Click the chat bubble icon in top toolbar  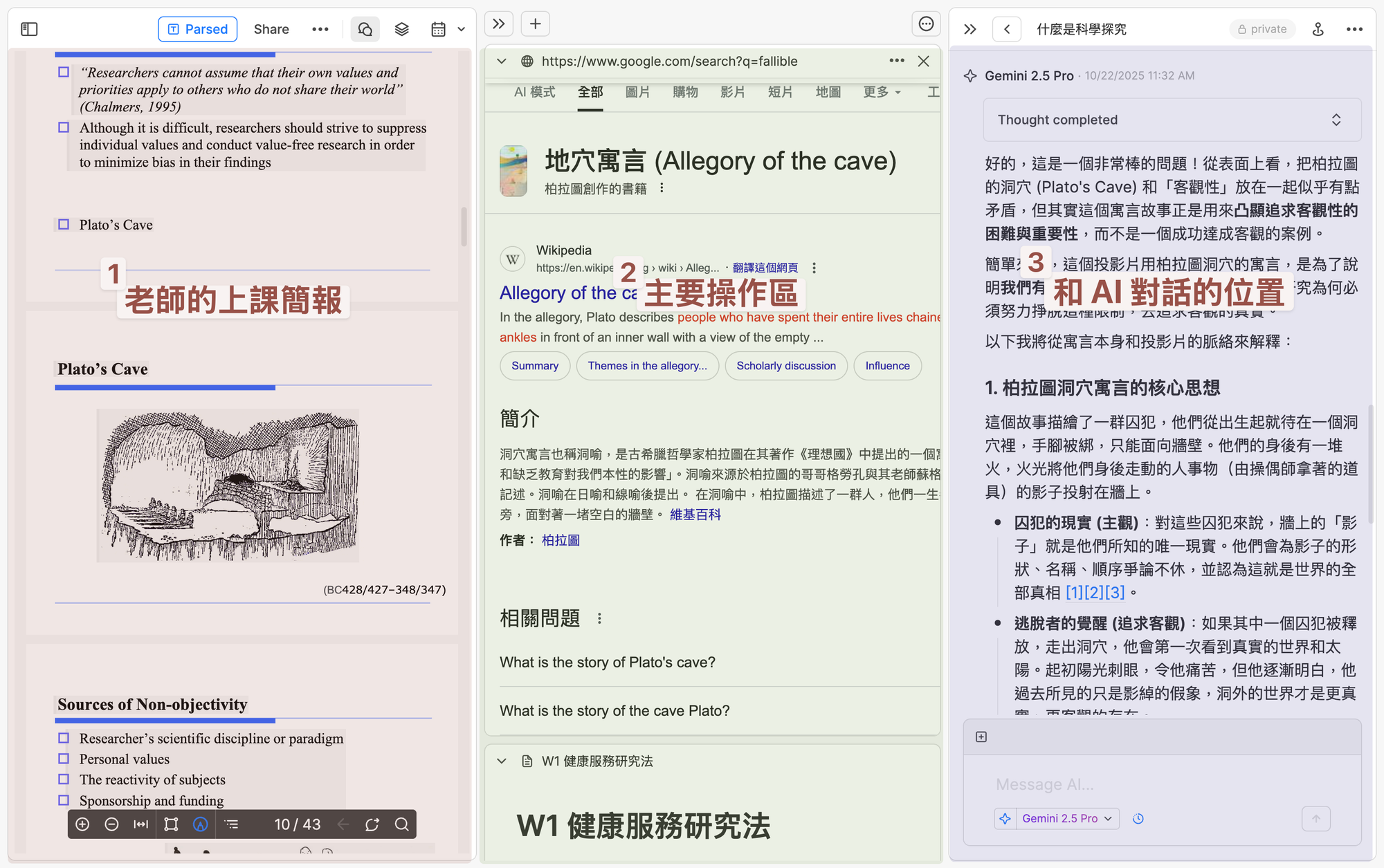(x=365, y=29)
